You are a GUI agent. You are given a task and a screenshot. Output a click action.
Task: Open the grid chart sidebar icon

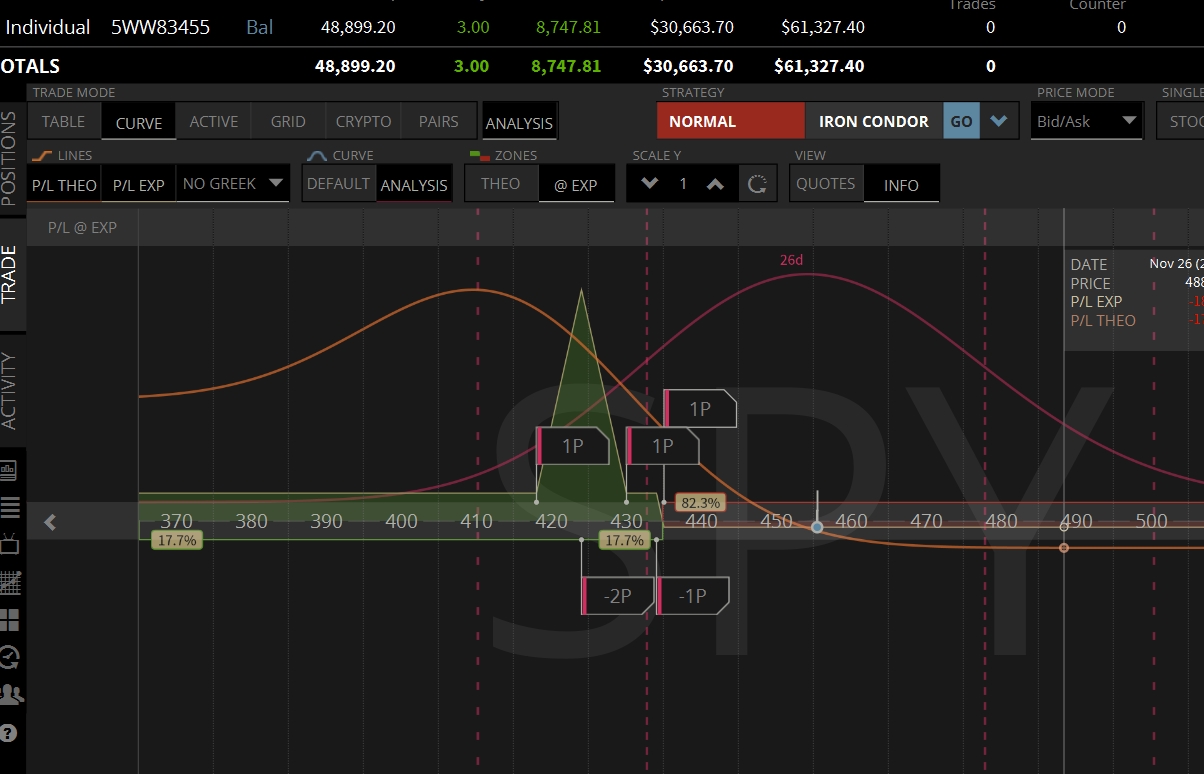pos(10,581)
